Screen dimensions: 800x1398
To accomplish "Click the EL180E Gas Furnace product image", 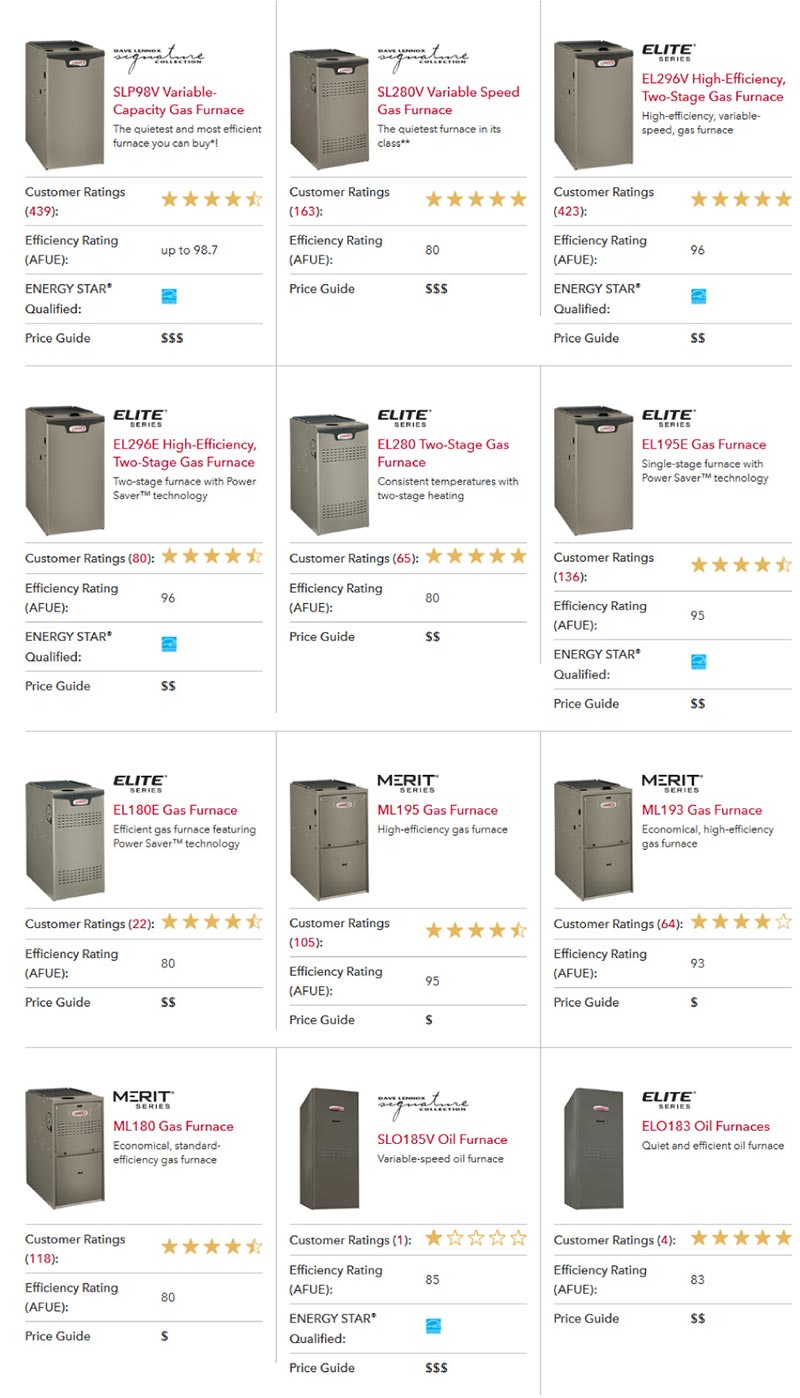I will (65, 838).
